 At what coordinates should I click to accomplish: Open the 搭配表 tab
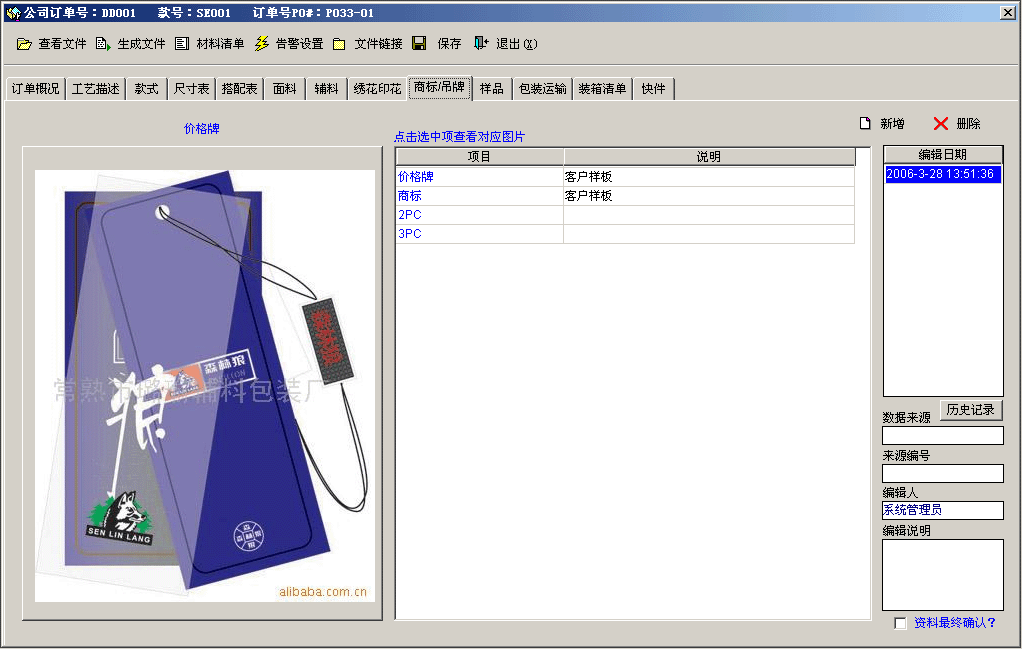click(x=239, y=89)
